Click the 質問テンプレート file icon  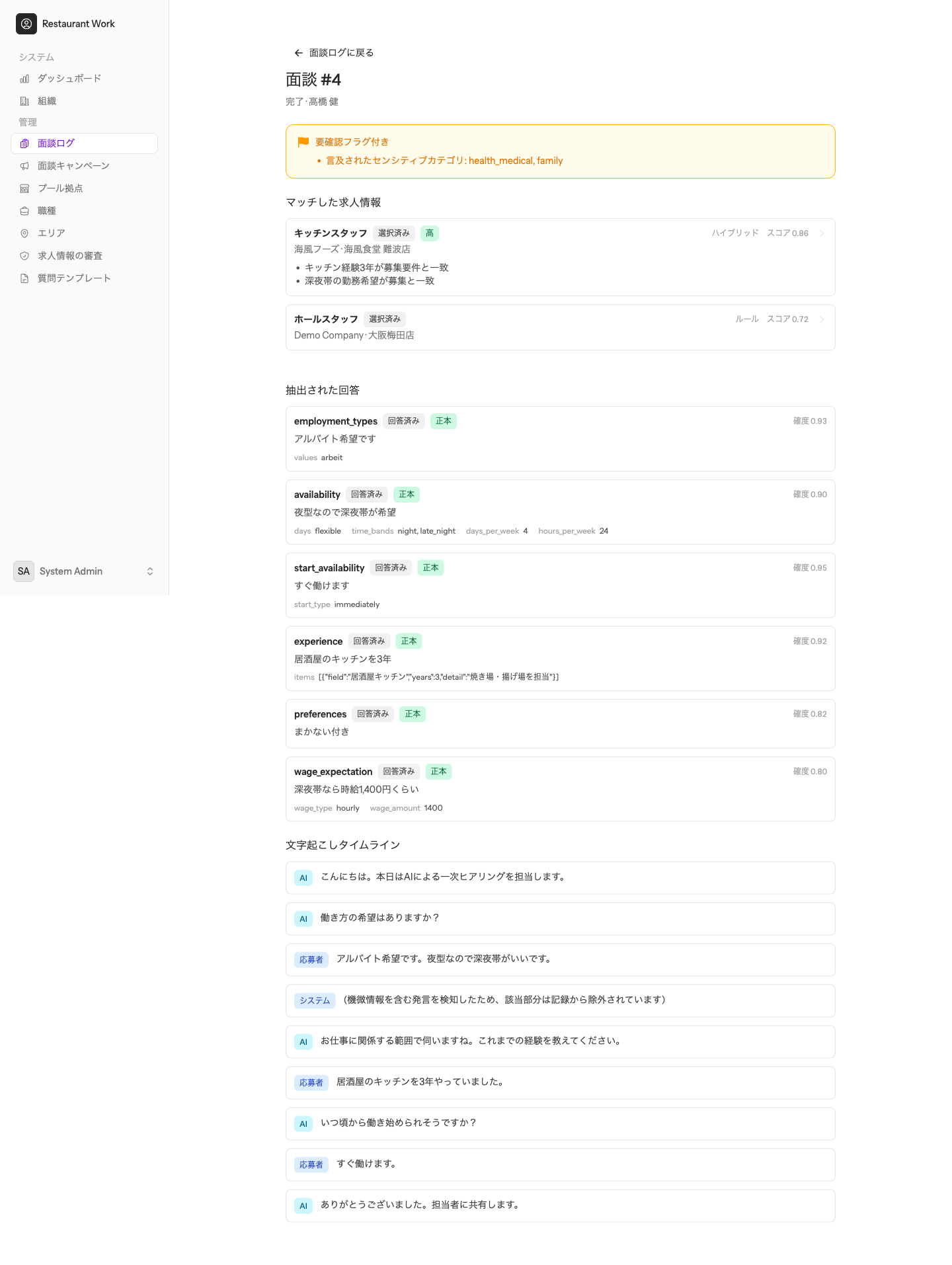[24, 278]
